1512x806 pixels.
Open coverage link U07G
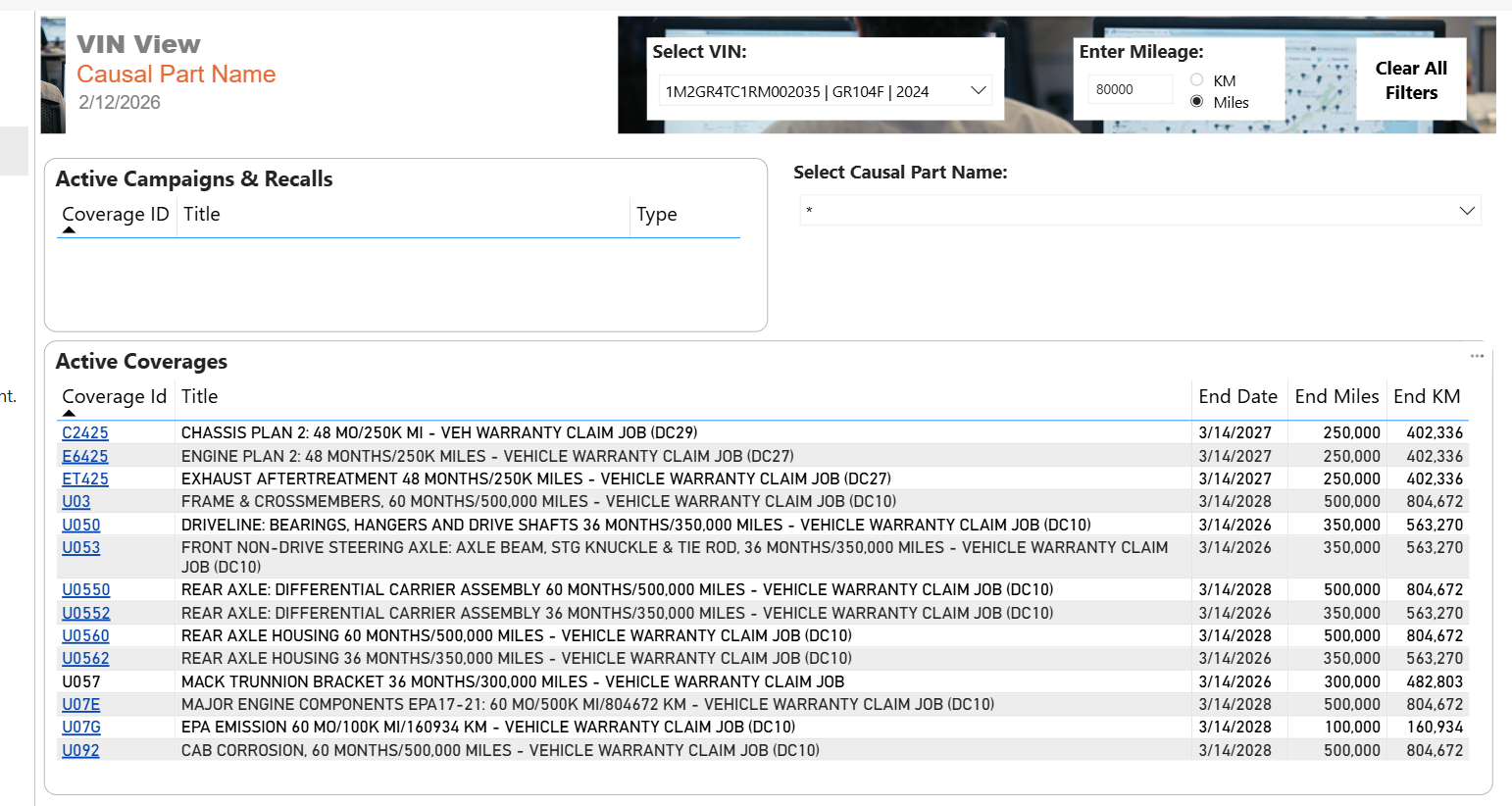(x=81, y=728)
